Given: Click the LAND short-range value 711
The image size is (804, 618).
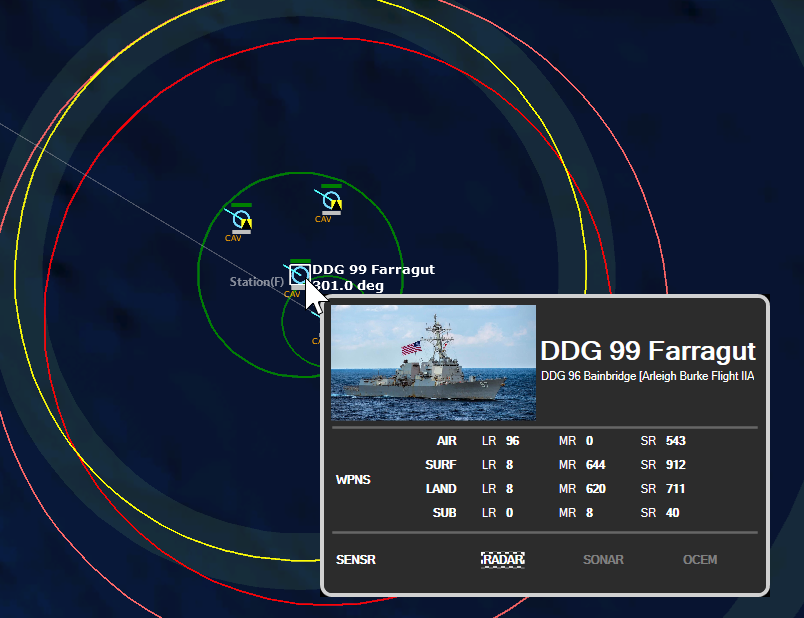Looking at the screenshot, I should click(675, 489).
